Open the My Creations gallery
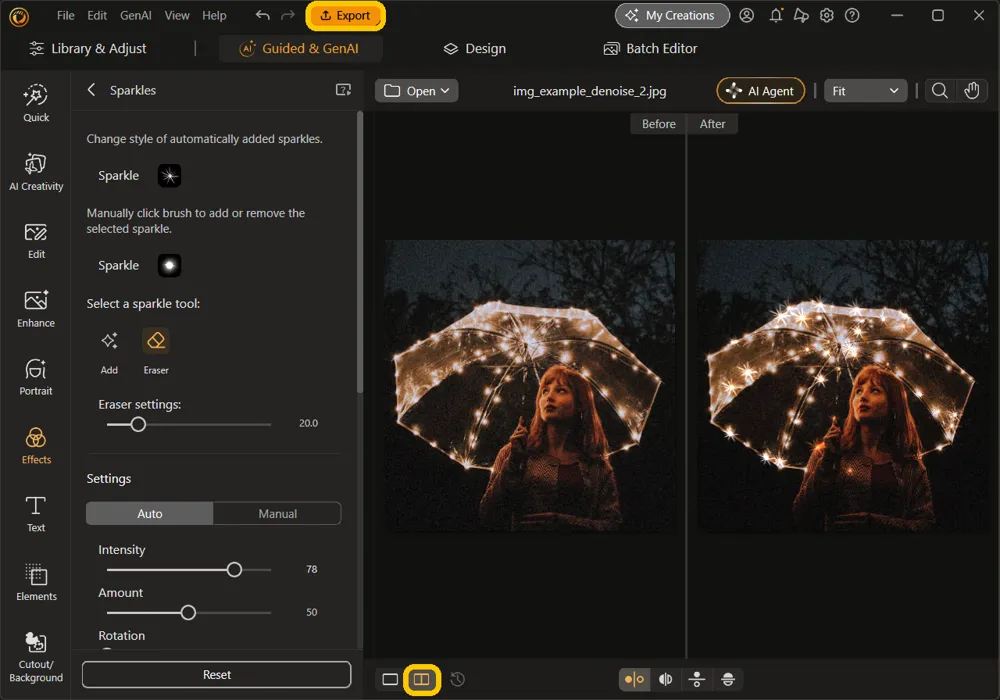Viewport: 1000px width, 700px height. pyautogui.click(x=672, y=15)
